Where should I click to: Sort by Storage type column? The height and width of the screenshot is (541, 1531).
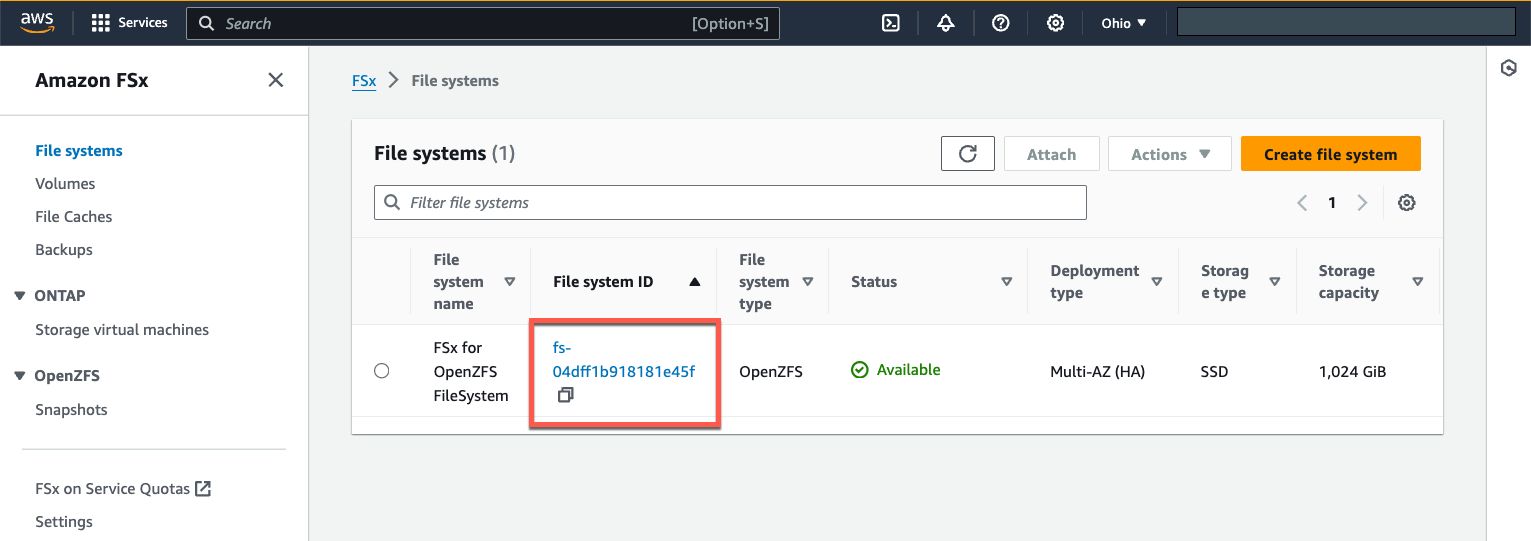tap(1275, 282)
